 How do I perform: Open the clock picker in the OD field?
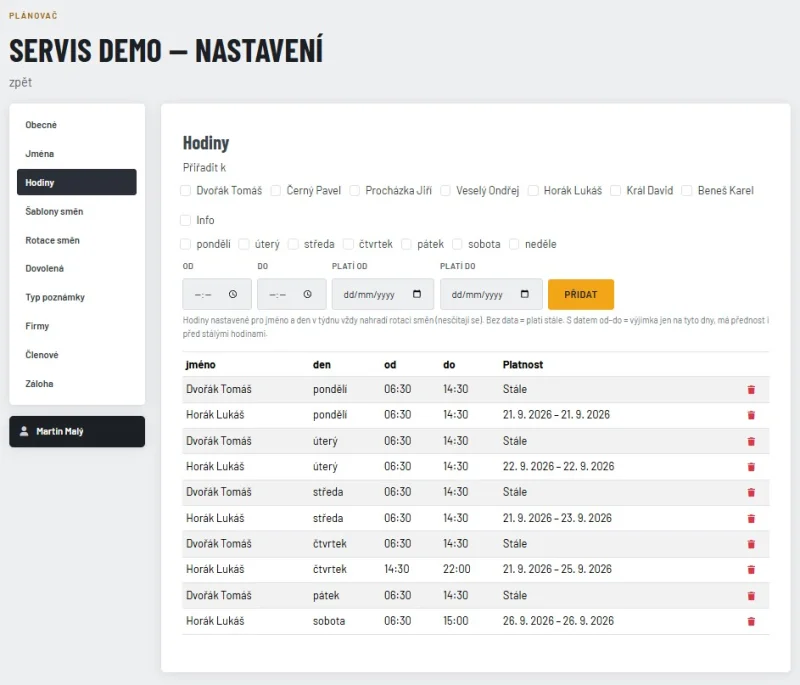tap(233, 294)
